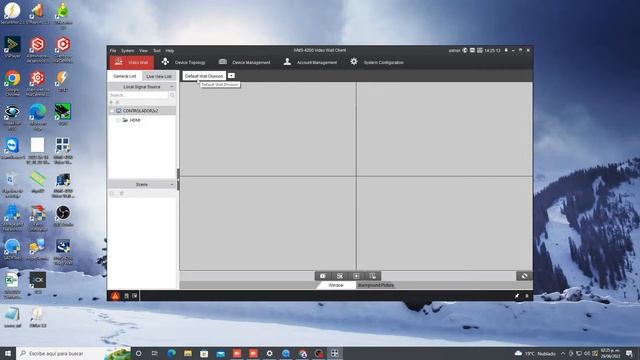Image resolution: width=640 pixels, height=360 pixels.
Task: Open the OBS Studio desktop shortcut
Action: 63,216
